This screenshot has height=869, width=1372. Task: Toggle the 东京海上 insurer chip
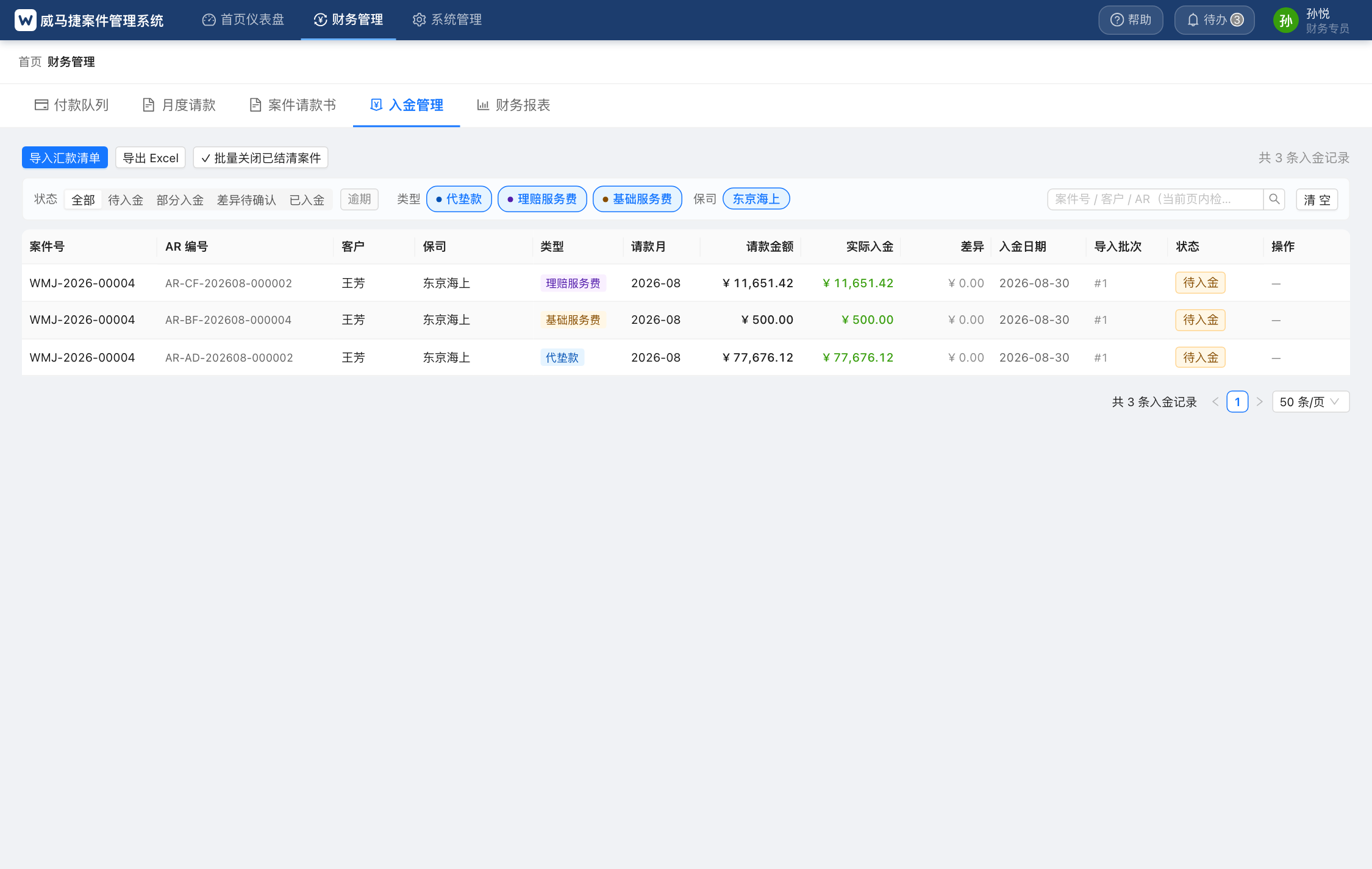click(756, 199)
